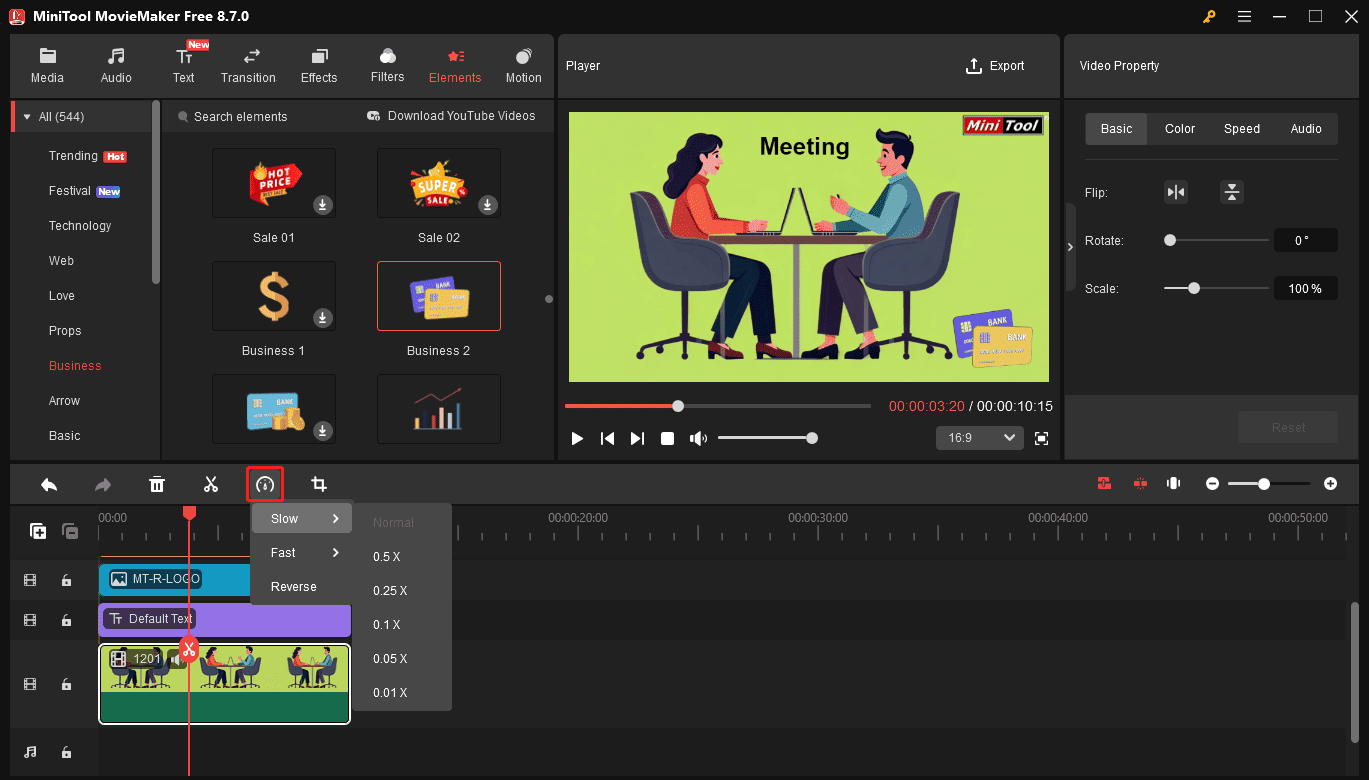Seek on the player progress bar
The height and width of the screenshot is (780, 1369).
pos(718,406)
